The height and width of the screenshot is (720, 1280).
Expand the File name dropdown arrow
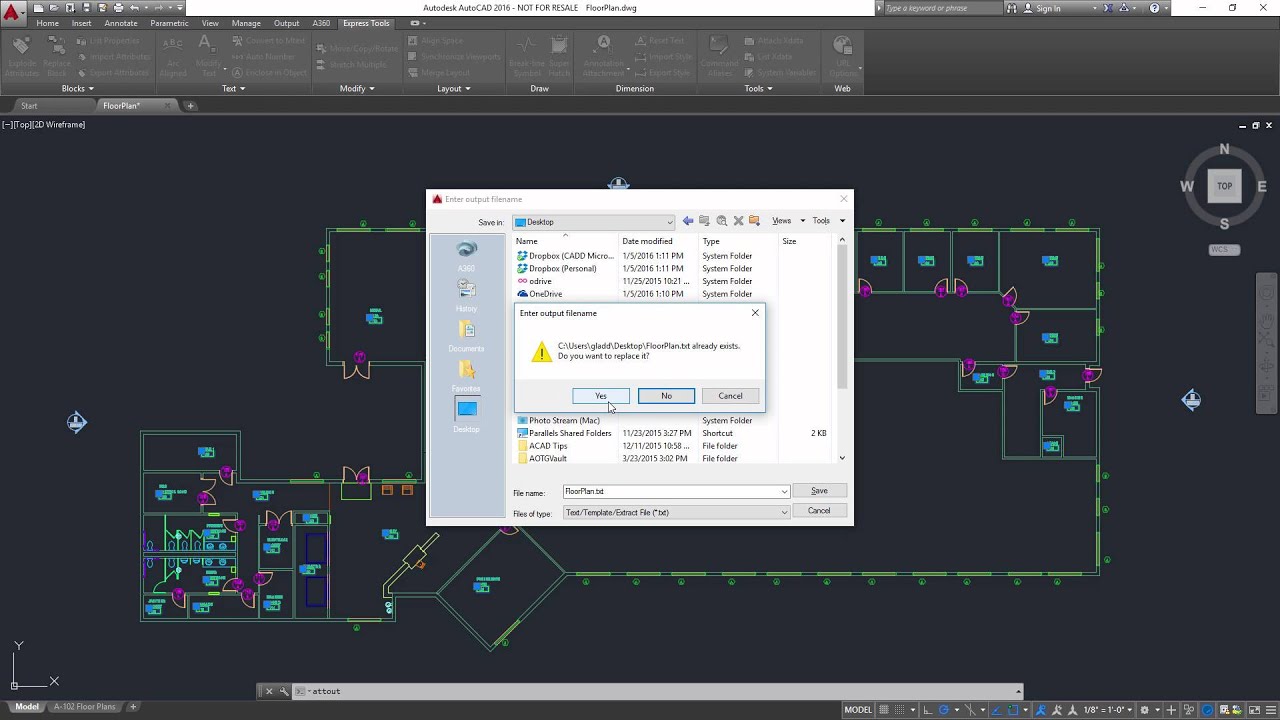(x=784, y=492)
